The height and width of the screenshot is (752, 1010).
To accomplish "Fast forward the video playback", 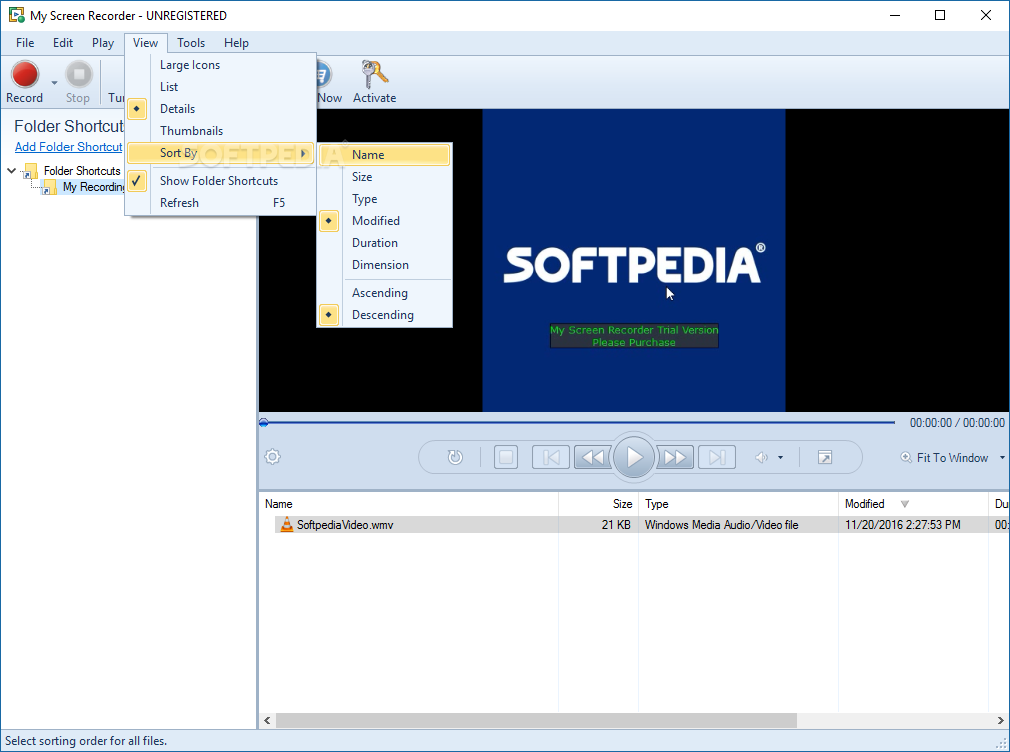I will [x=675, y=458].
